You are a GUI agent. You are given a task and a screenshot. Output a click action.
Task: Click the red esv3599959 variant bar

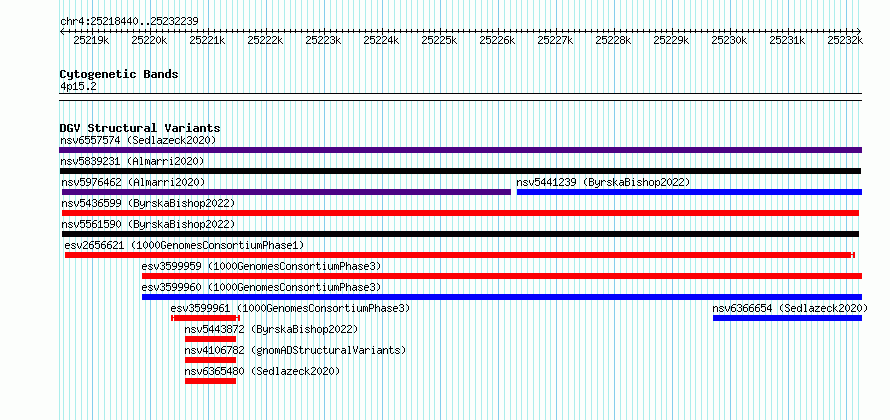pyautogui.click(x=502, y=276)
